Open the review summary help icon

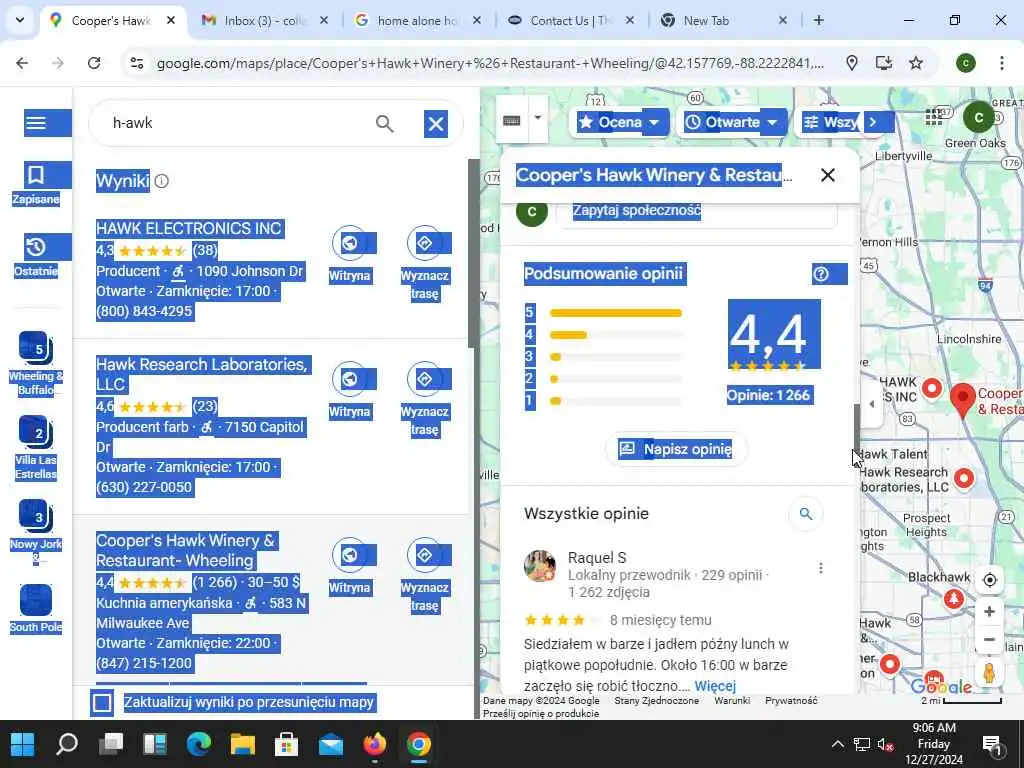tap(822, 274)
